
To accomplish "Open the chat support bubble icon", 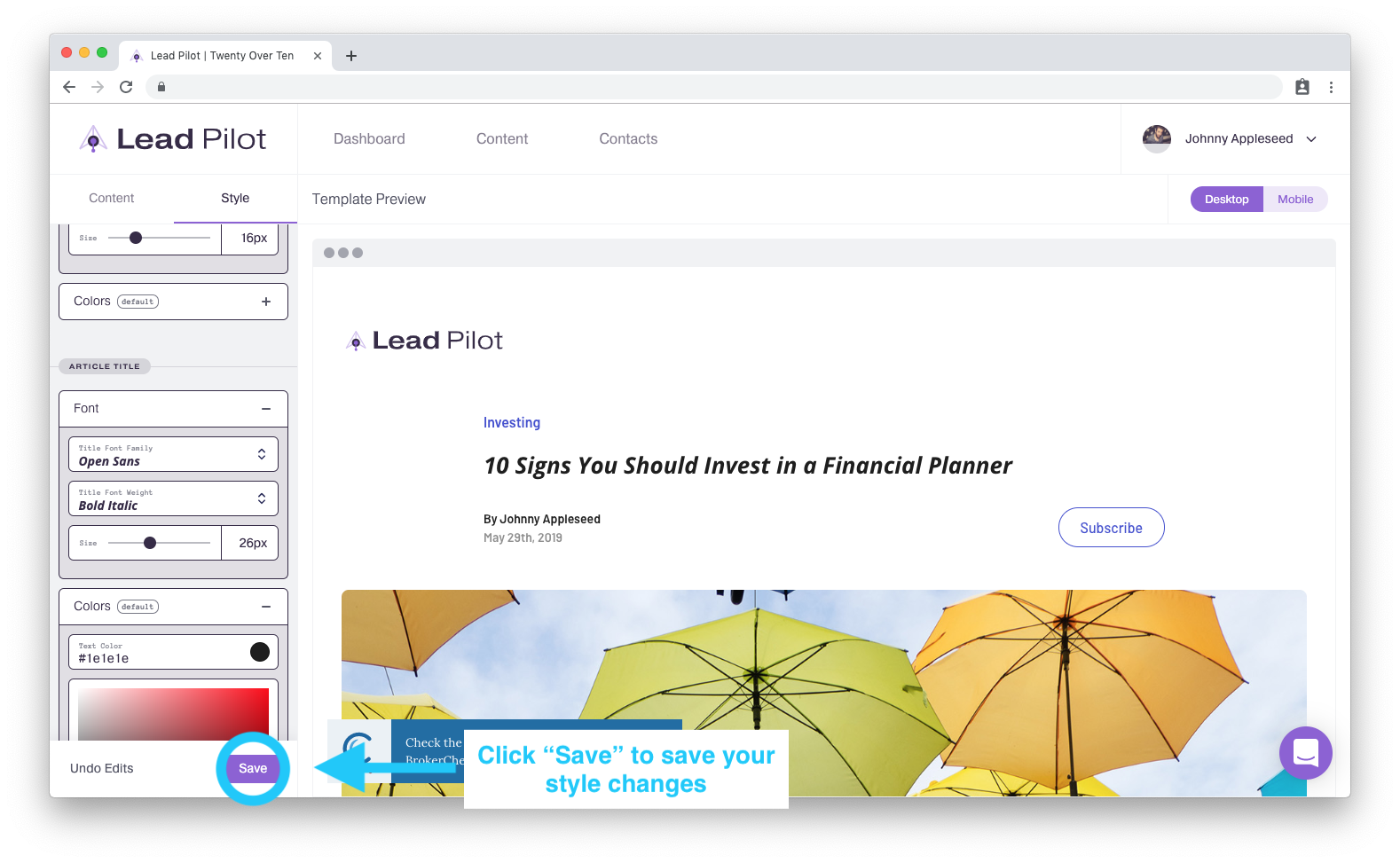I will [x=1305, y=753].
